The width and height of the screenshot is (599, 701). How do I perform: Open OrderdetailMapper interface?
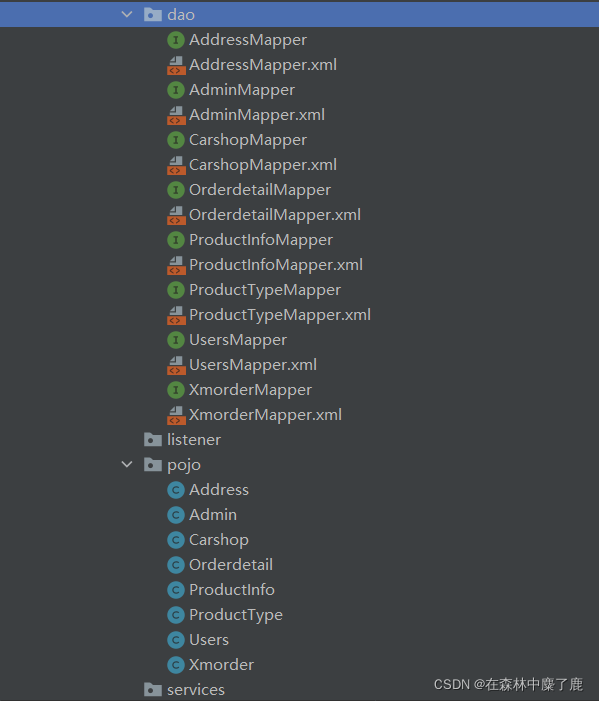coord(260,190)
